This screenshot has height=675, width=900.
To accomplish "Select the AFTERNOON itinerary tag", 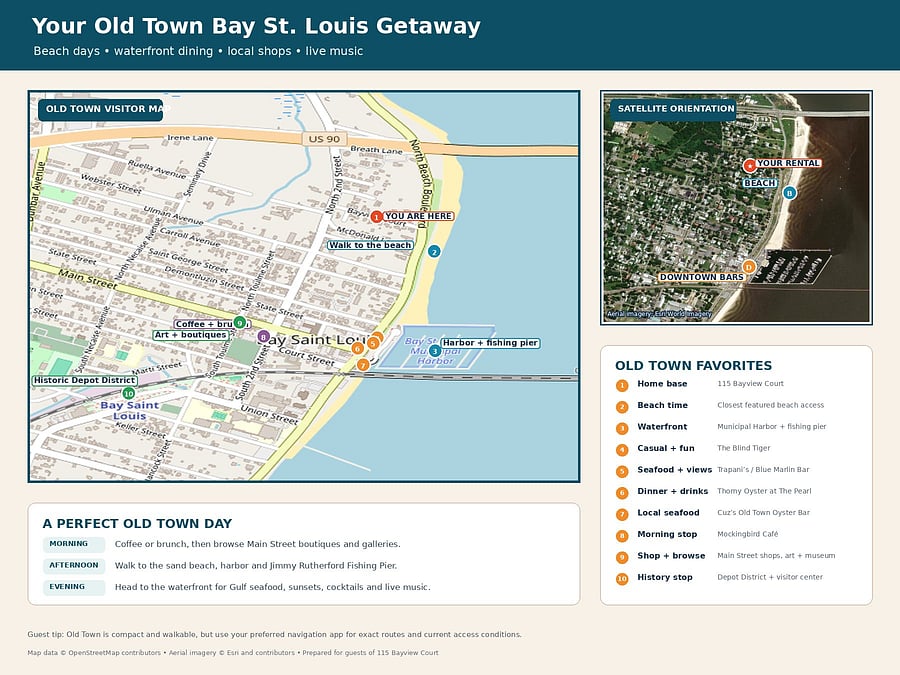I will (73, 566).
